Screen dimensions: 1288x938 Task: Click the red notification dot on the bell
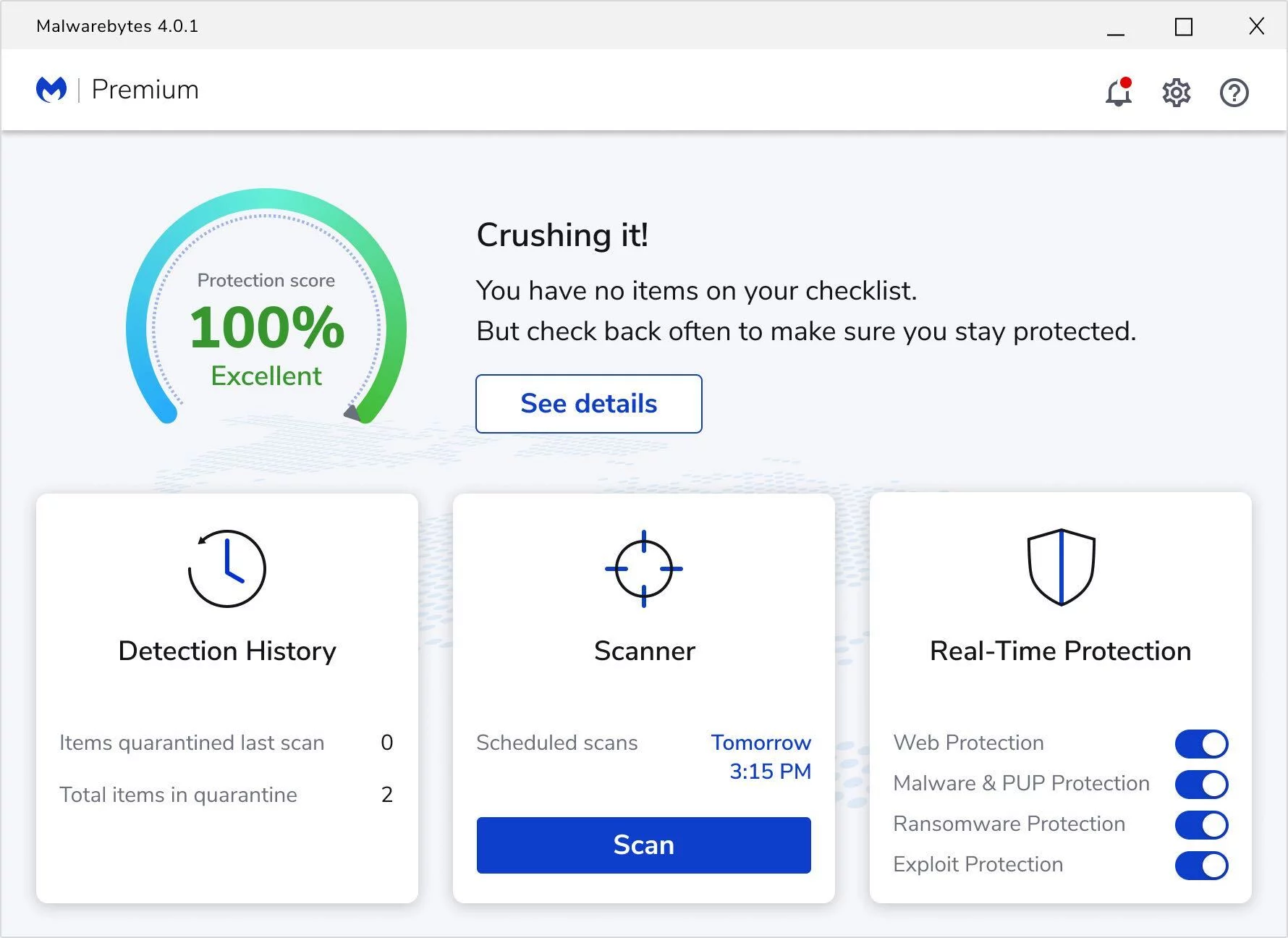tap(1127, 81)
